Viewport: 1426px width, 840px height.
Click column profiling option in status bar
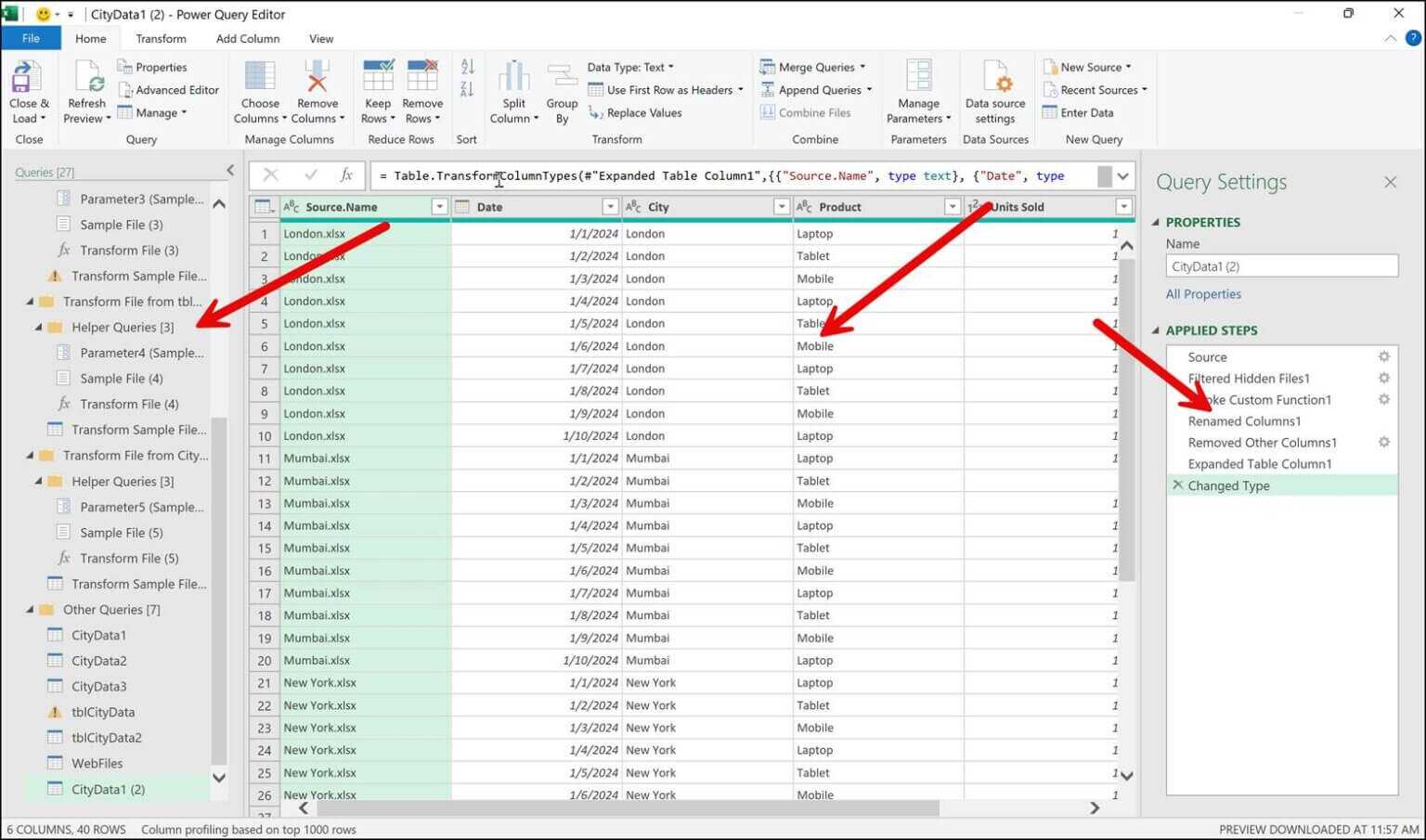click(x=248, y=829)
